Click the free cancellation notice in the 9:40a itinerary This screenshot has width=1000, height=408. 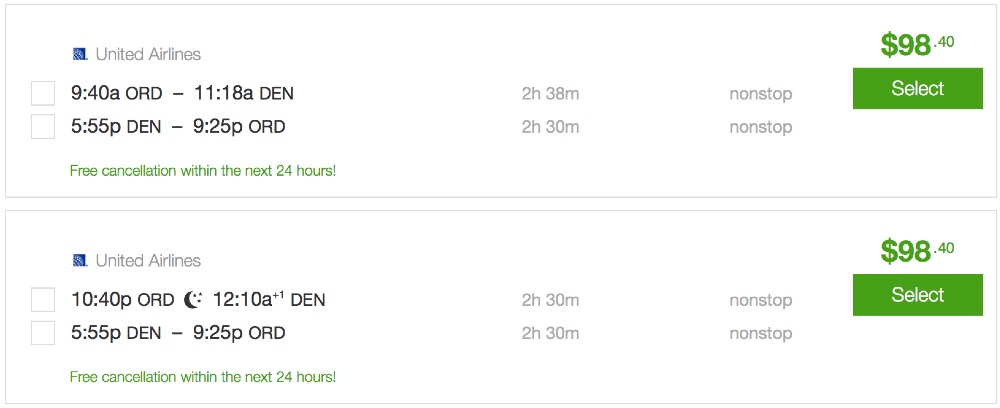203,171
